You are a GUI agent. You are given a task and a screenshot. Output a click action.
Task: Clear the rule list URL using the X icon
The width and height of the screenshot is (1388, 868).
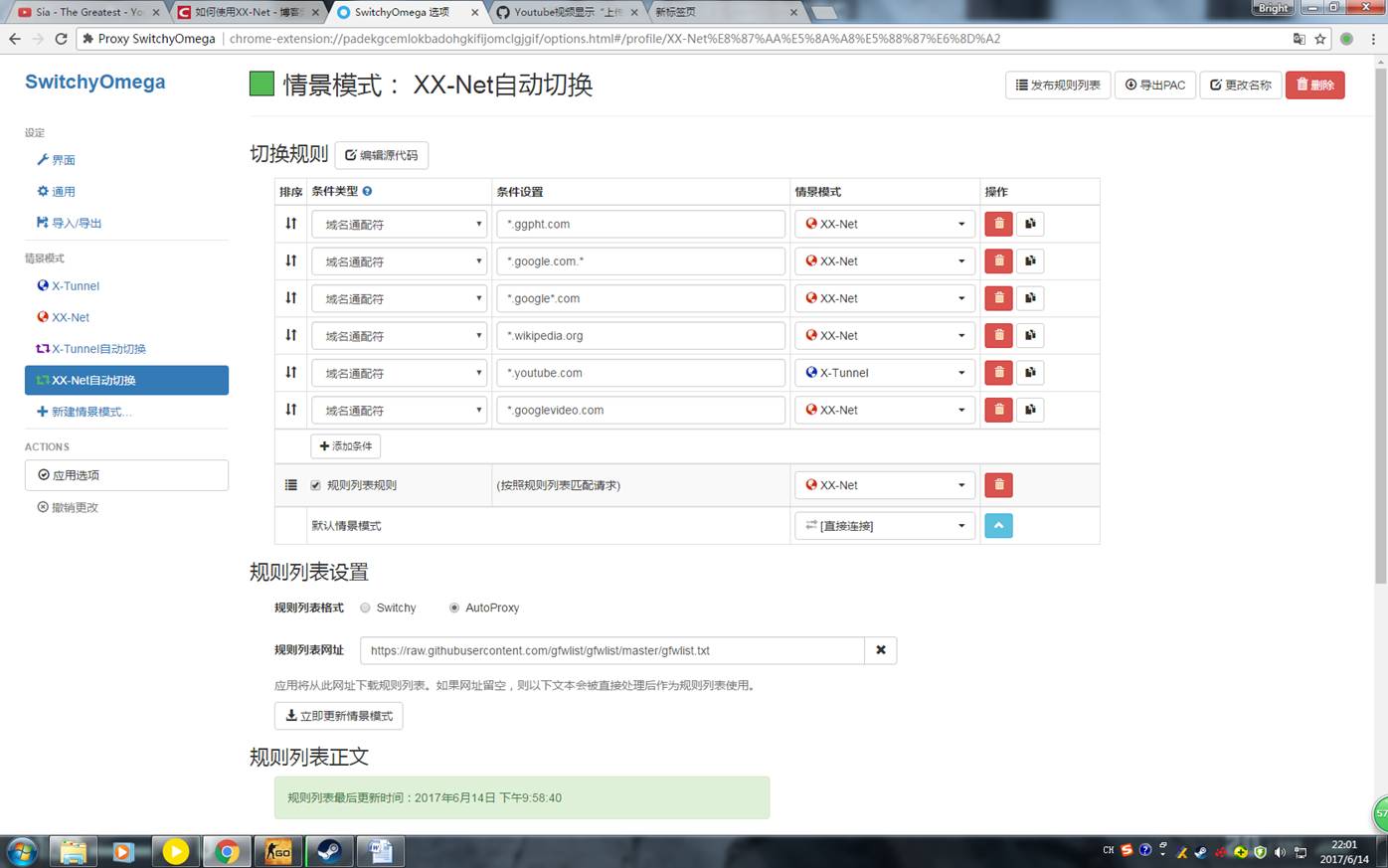click(x=881, y=650)
